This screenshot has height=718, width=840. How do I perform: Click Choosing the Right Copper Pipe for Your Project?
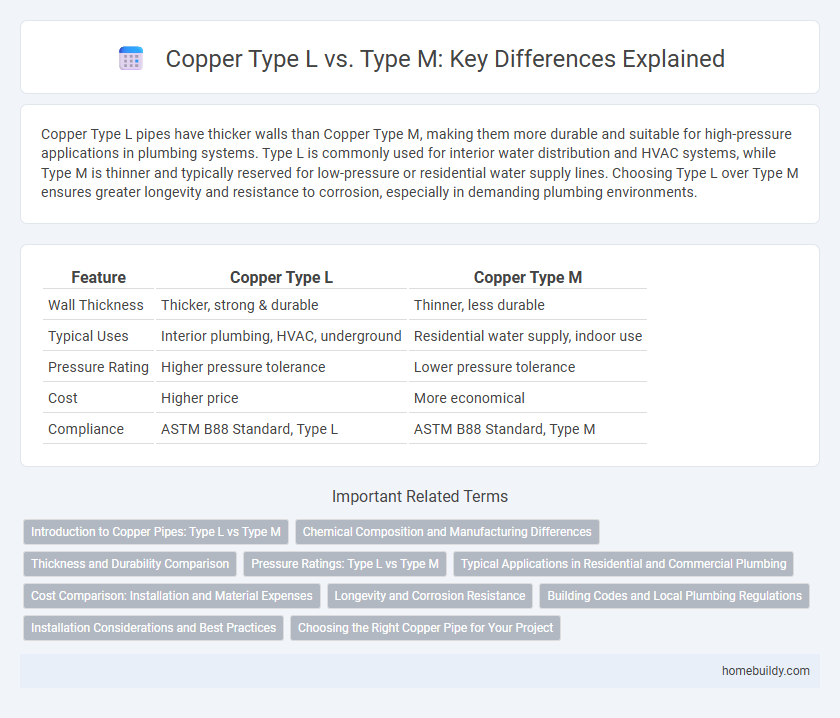pyautogui.click(x=425, y=628)
